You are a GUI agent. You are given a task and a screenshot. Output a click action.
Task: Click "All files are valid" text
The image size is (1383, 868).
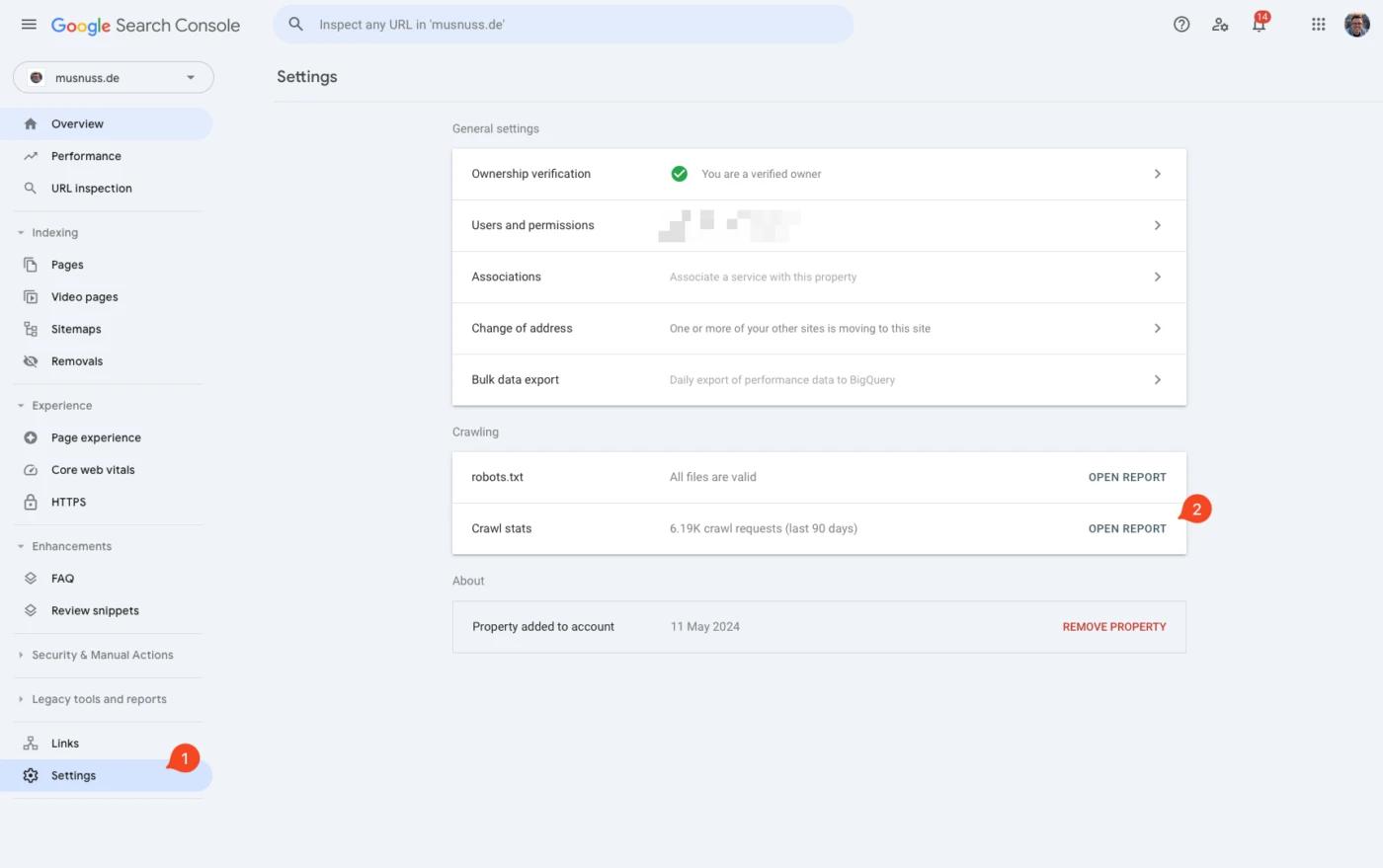(713, 477)
